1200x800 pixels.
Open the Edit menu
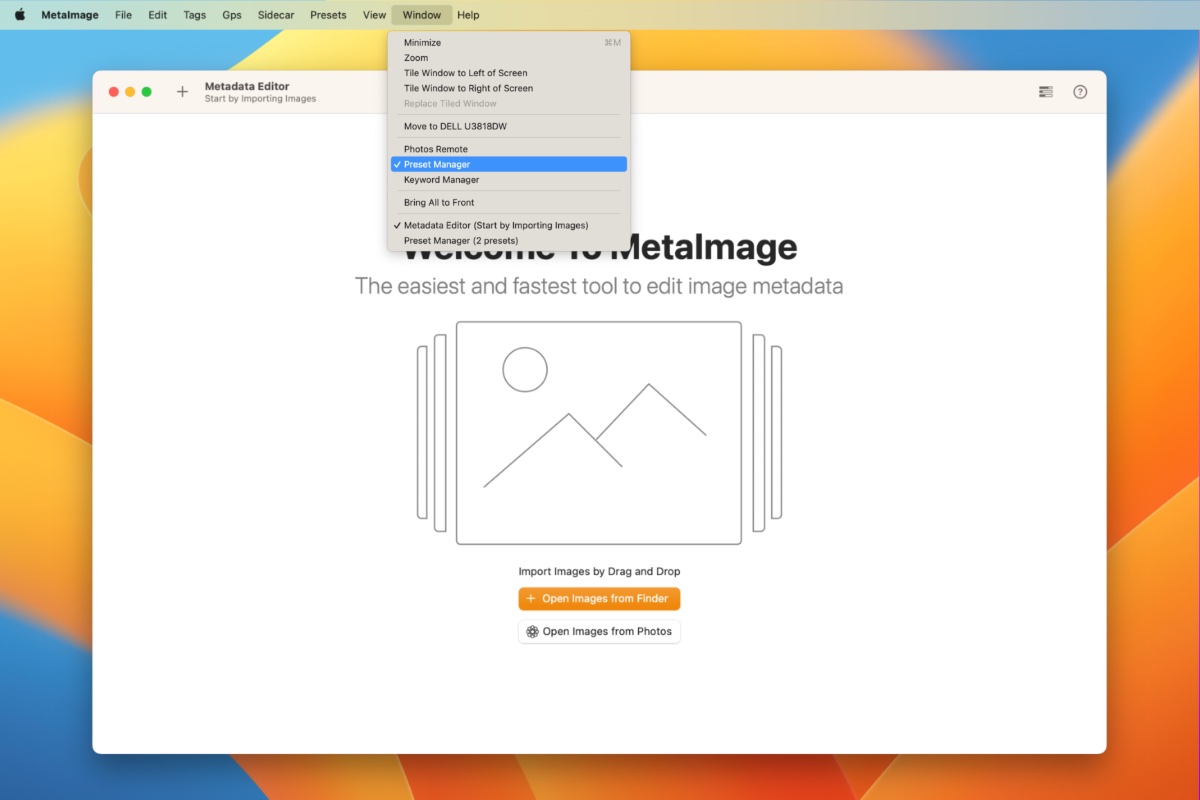pyautogui.click(x=158, y=15)
